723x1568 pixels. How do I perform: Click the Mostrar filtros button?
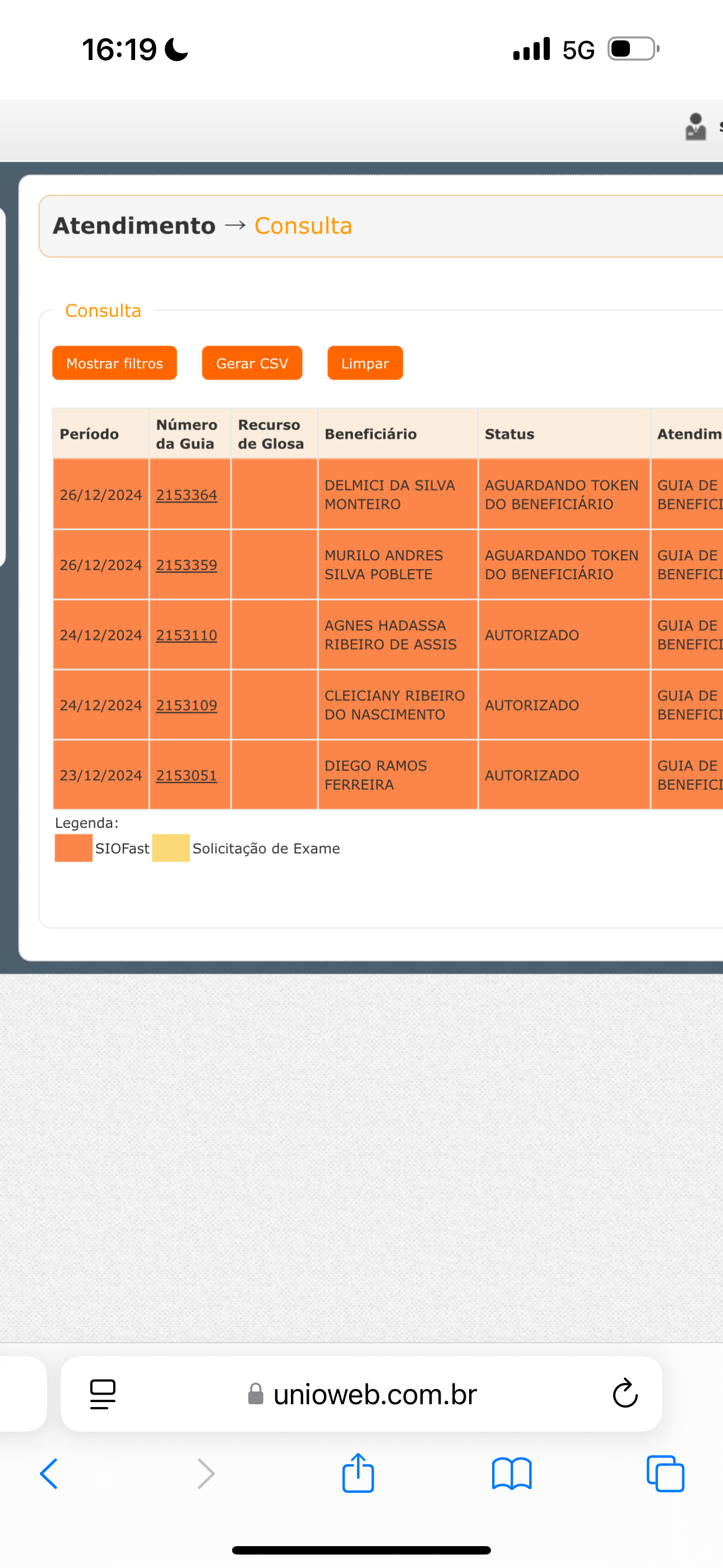tap(114, 363)
